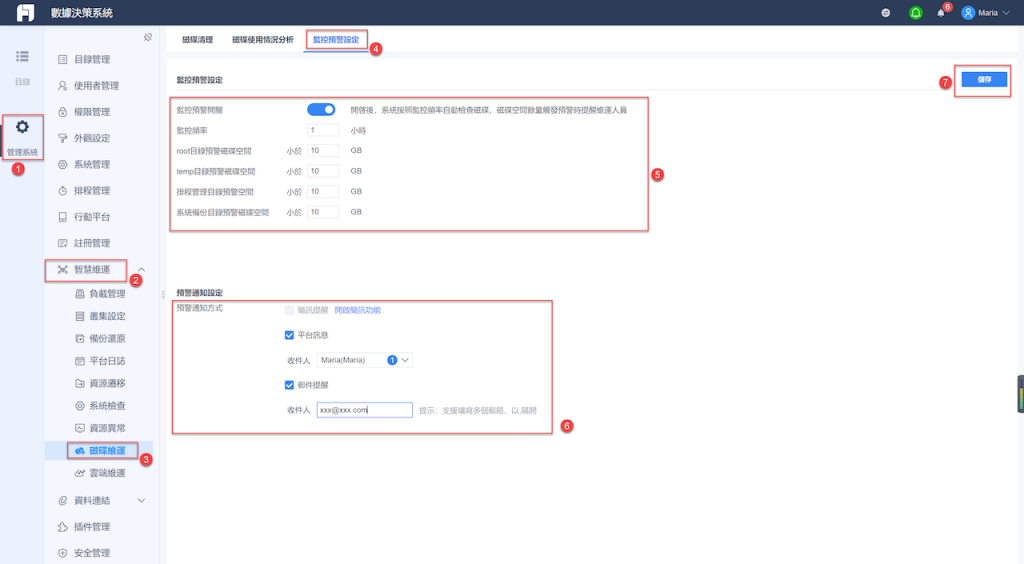Open the notification bell with badge 6
The height and width of the screenshot is (564, 1024).
940,12
